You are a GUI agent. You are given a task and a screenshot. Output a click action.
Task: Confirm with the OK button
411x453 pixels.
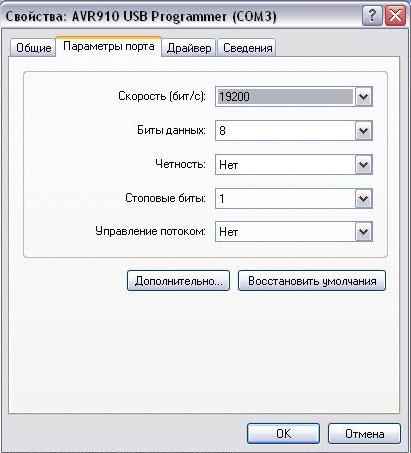point(283,434)
